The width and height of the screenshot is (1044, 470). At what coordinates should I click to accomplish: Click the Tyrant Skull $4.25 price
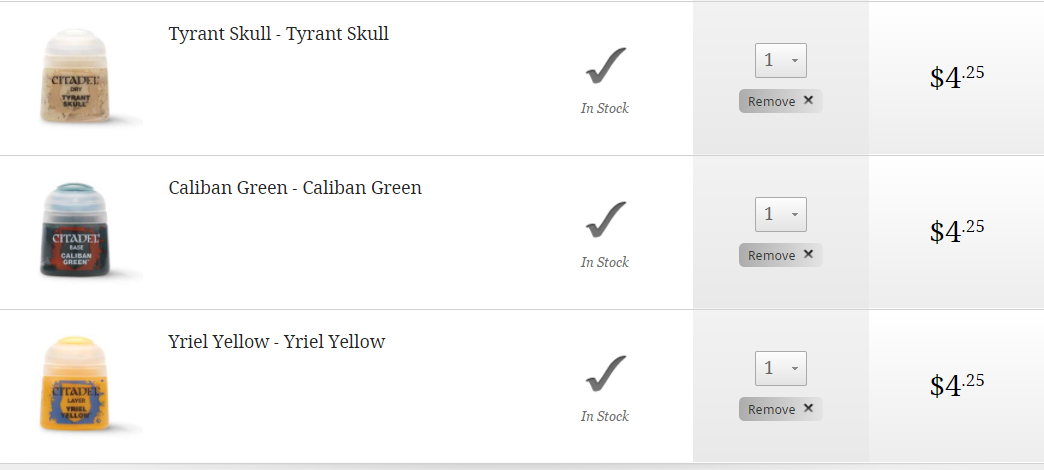click(957, 77)
